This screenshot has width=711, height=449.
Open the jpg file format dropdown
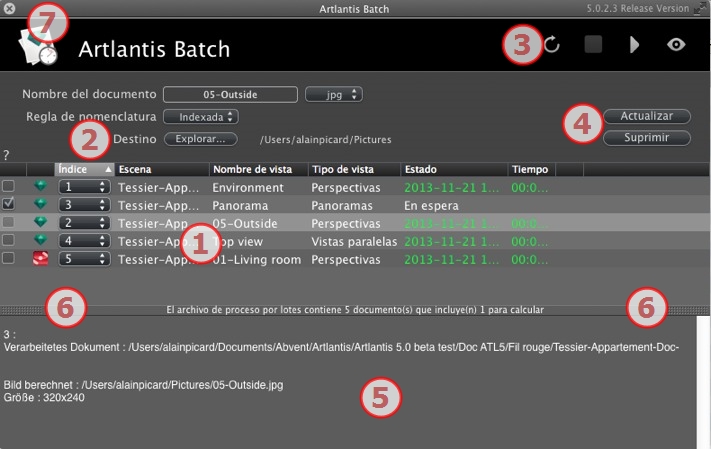tap(334, 94)
